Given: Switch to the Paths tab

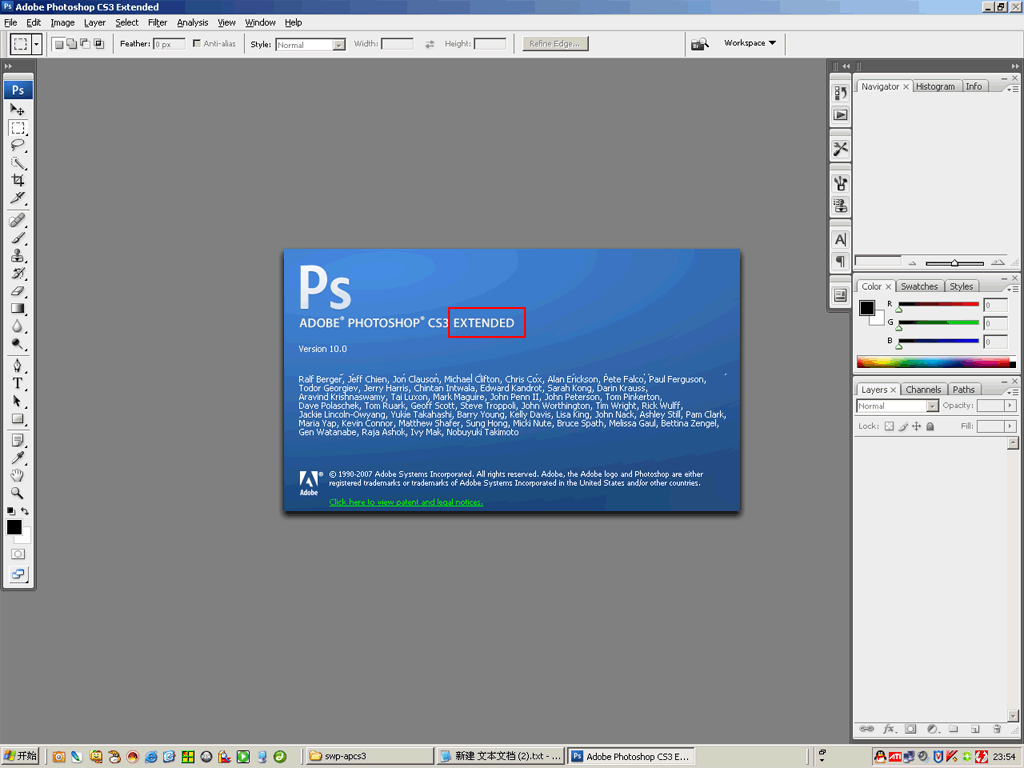Looking at the screenshot, I should pos(963,389).
